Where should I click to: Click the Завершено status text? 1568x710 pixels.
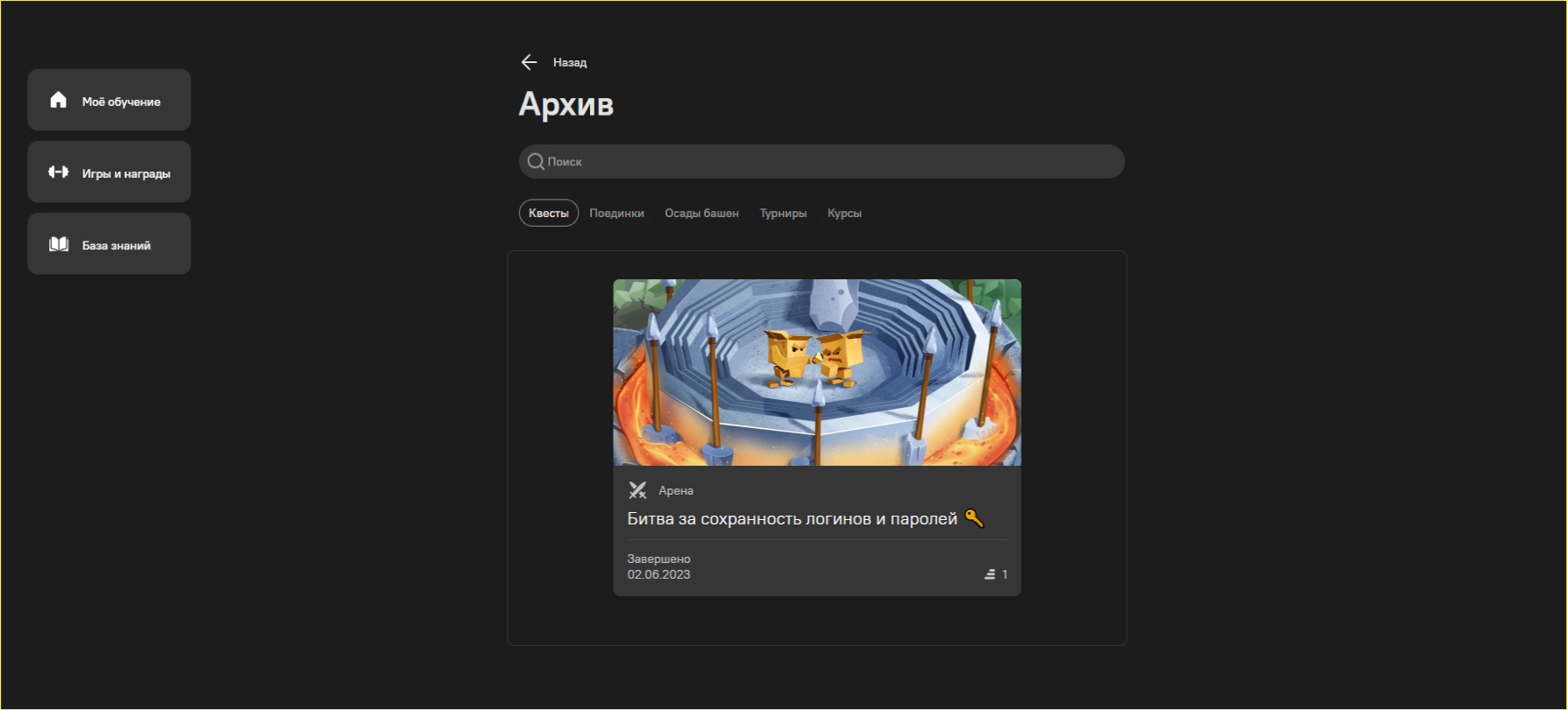click(x=658, y=559)
